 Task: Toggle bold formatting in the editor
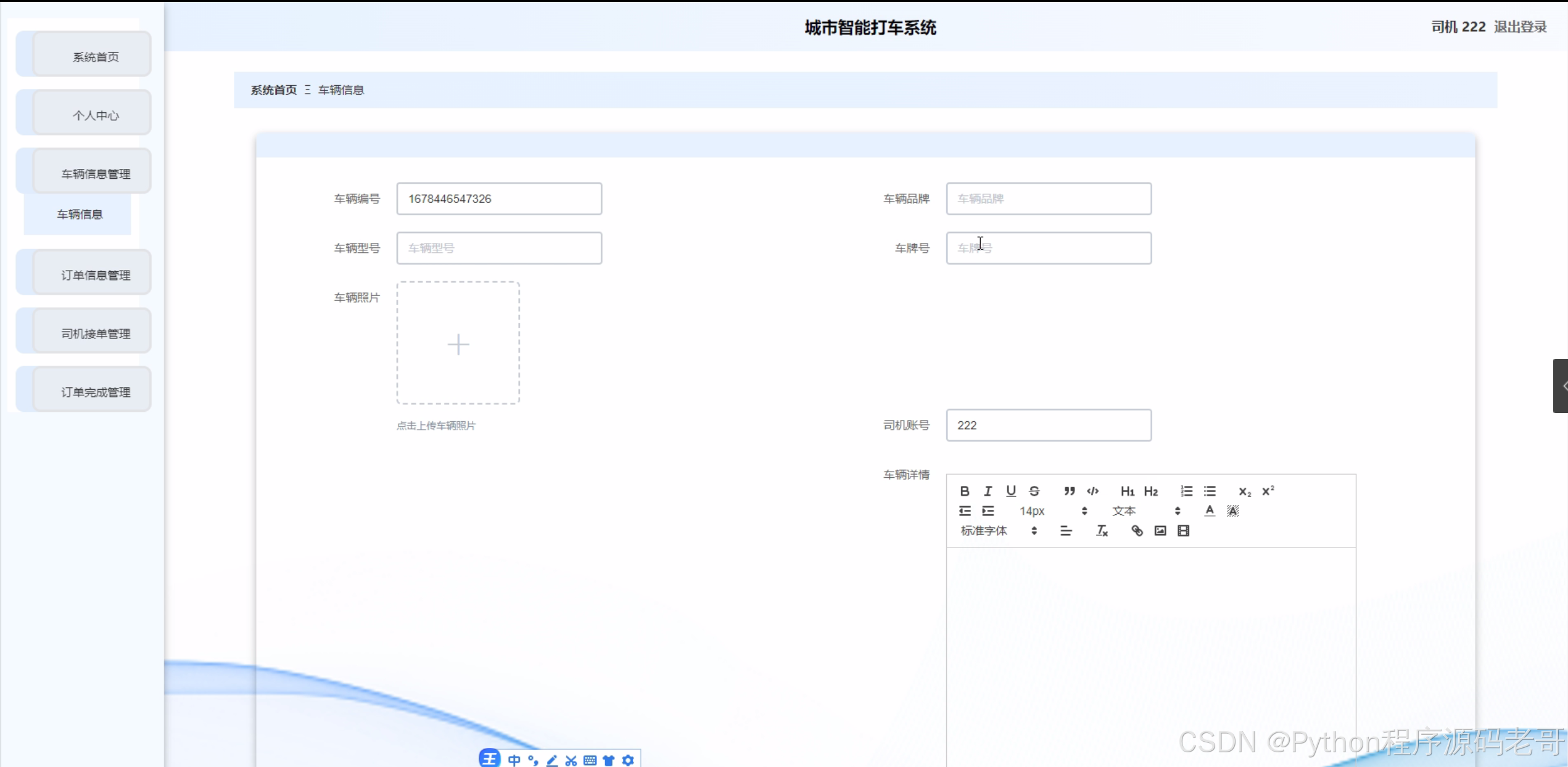965,491
